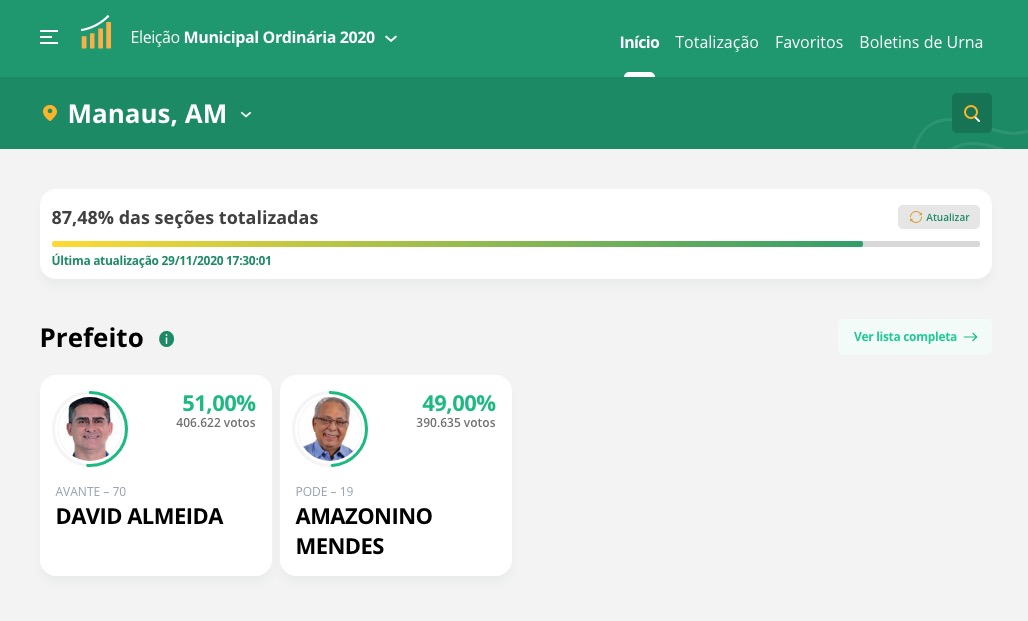Click the location pin icon next to Manaus
This screenshot has width=1028, height=621.
click(x=50, y=112)
